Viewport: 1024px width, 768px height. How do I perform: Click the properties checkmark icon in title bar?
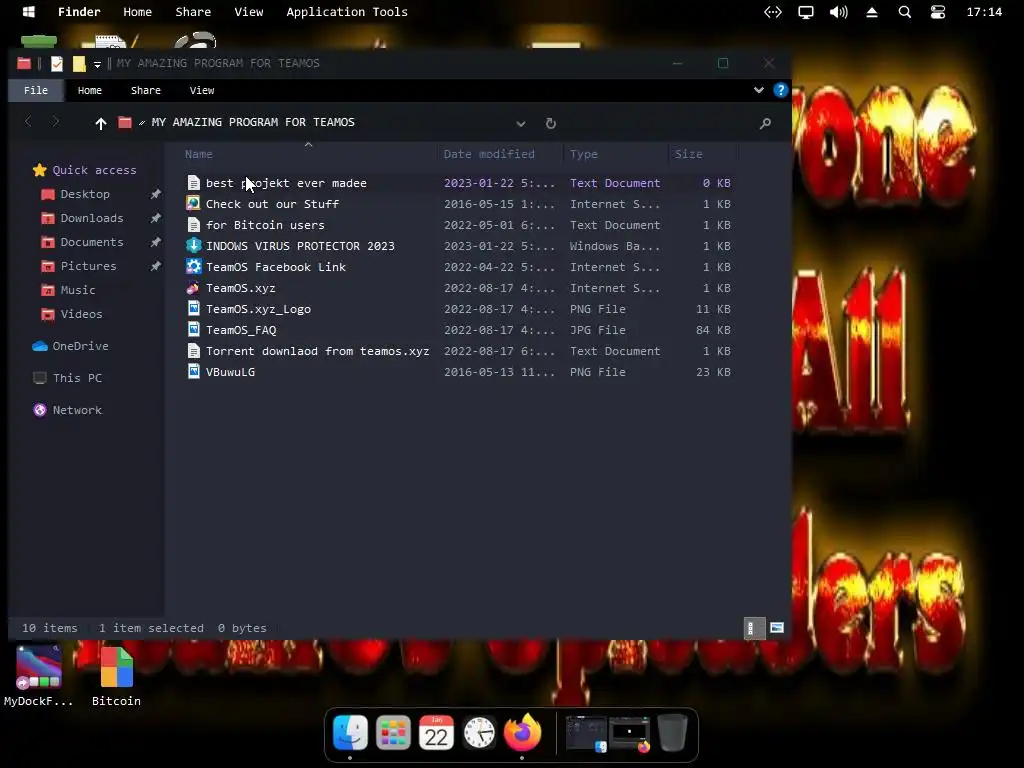point(57,63)
